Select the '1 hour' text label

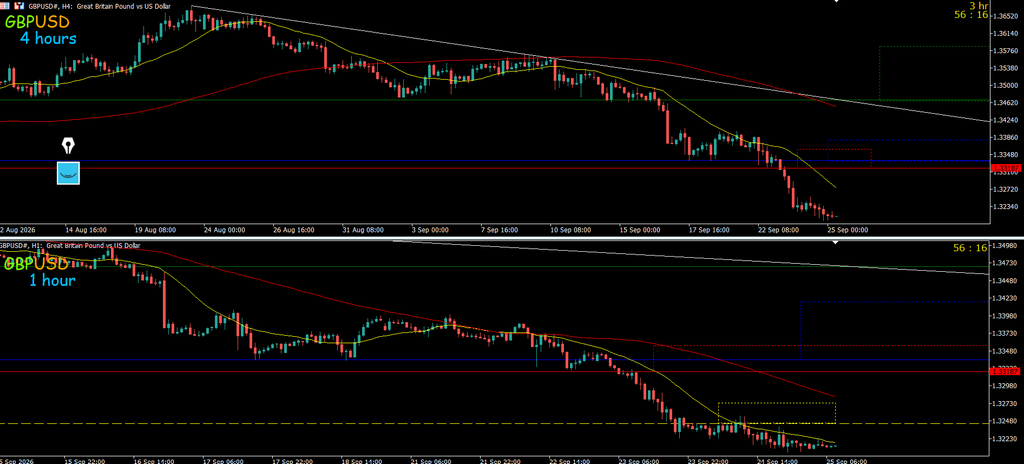[x=52, y=280]
